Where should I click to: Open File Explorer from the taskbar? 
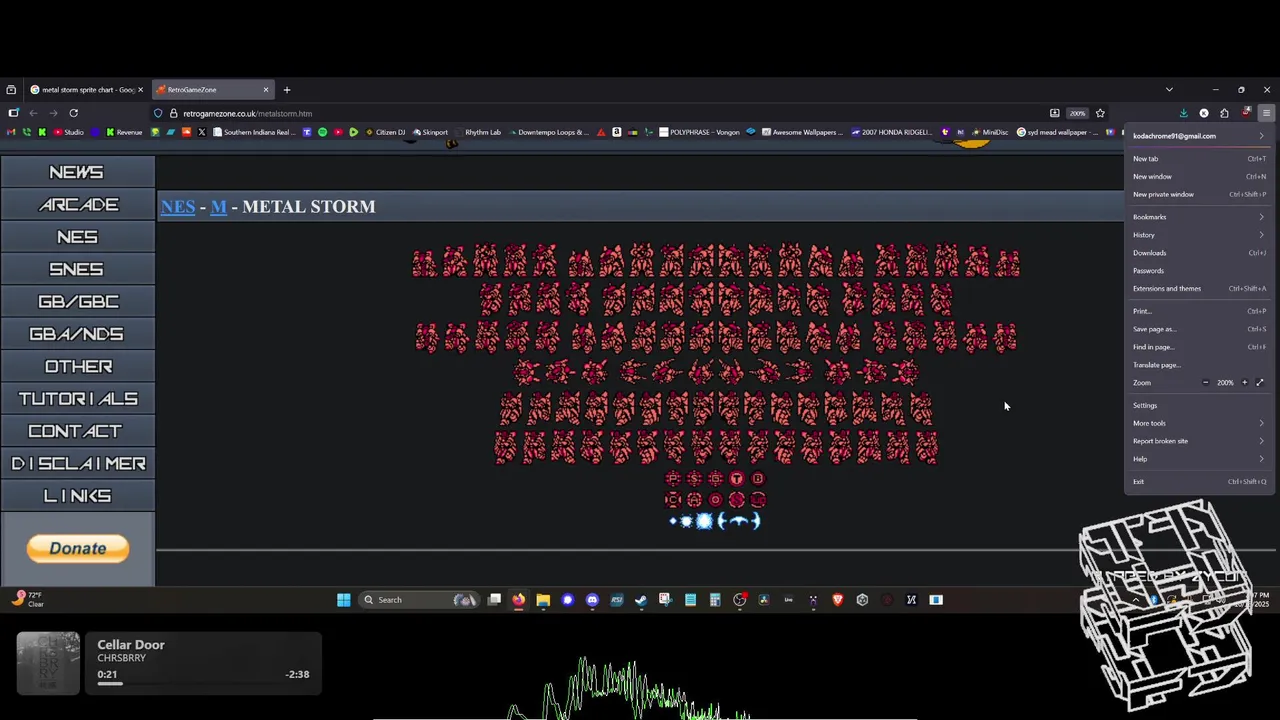(543, 600)
